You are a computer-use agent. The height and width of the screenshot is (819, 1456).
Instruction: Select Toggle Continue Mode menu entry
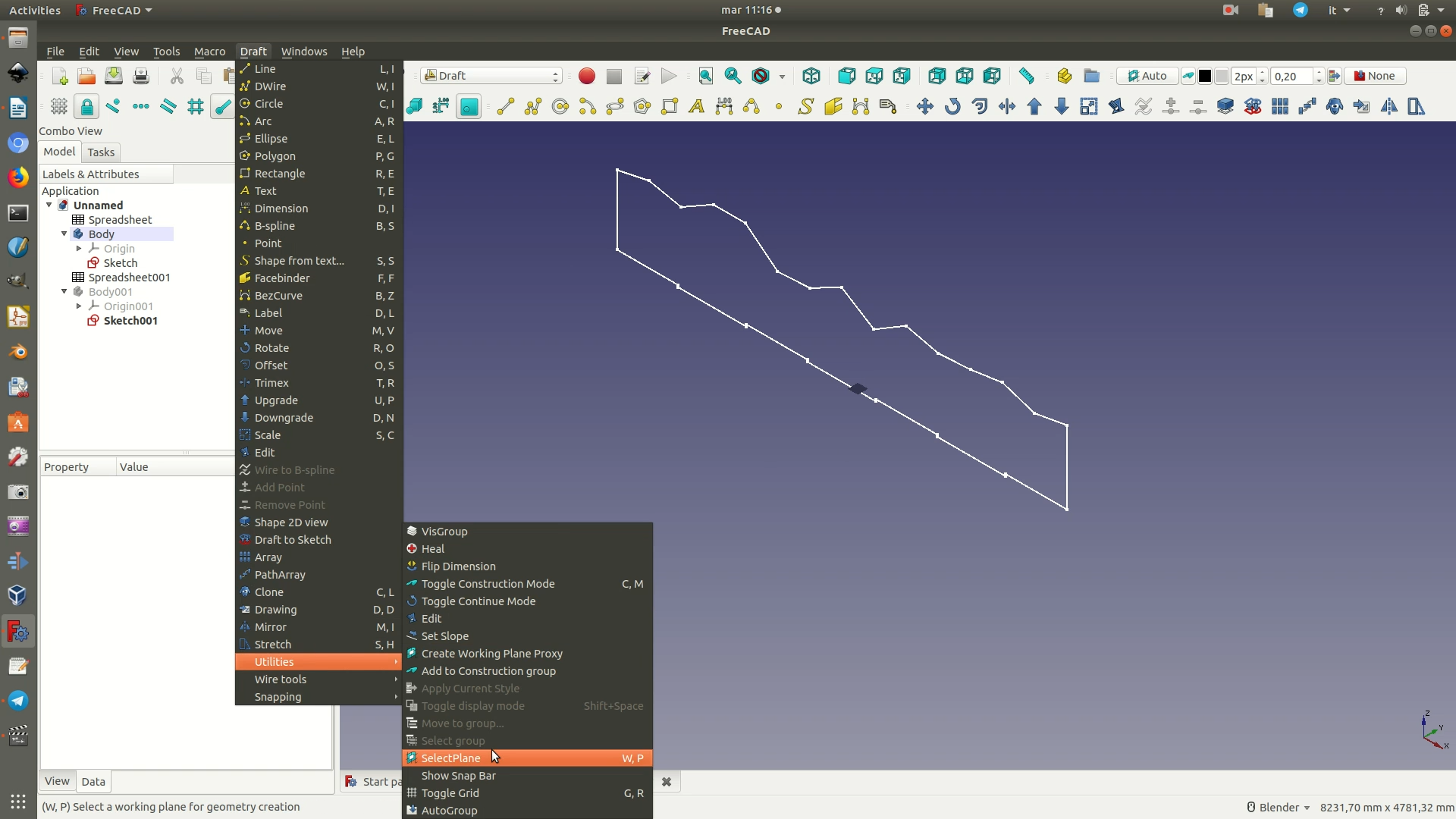tap(527, 601)
